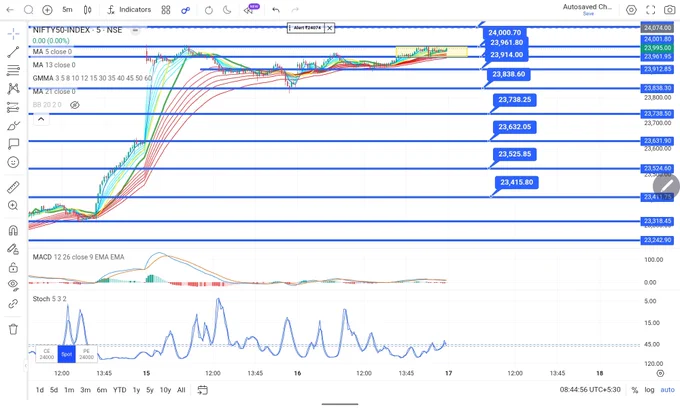The height and width of the screenshot is (408, 680).
Task: Toggle auto scale
Action: pyautogui.click(x=667, y=390)
